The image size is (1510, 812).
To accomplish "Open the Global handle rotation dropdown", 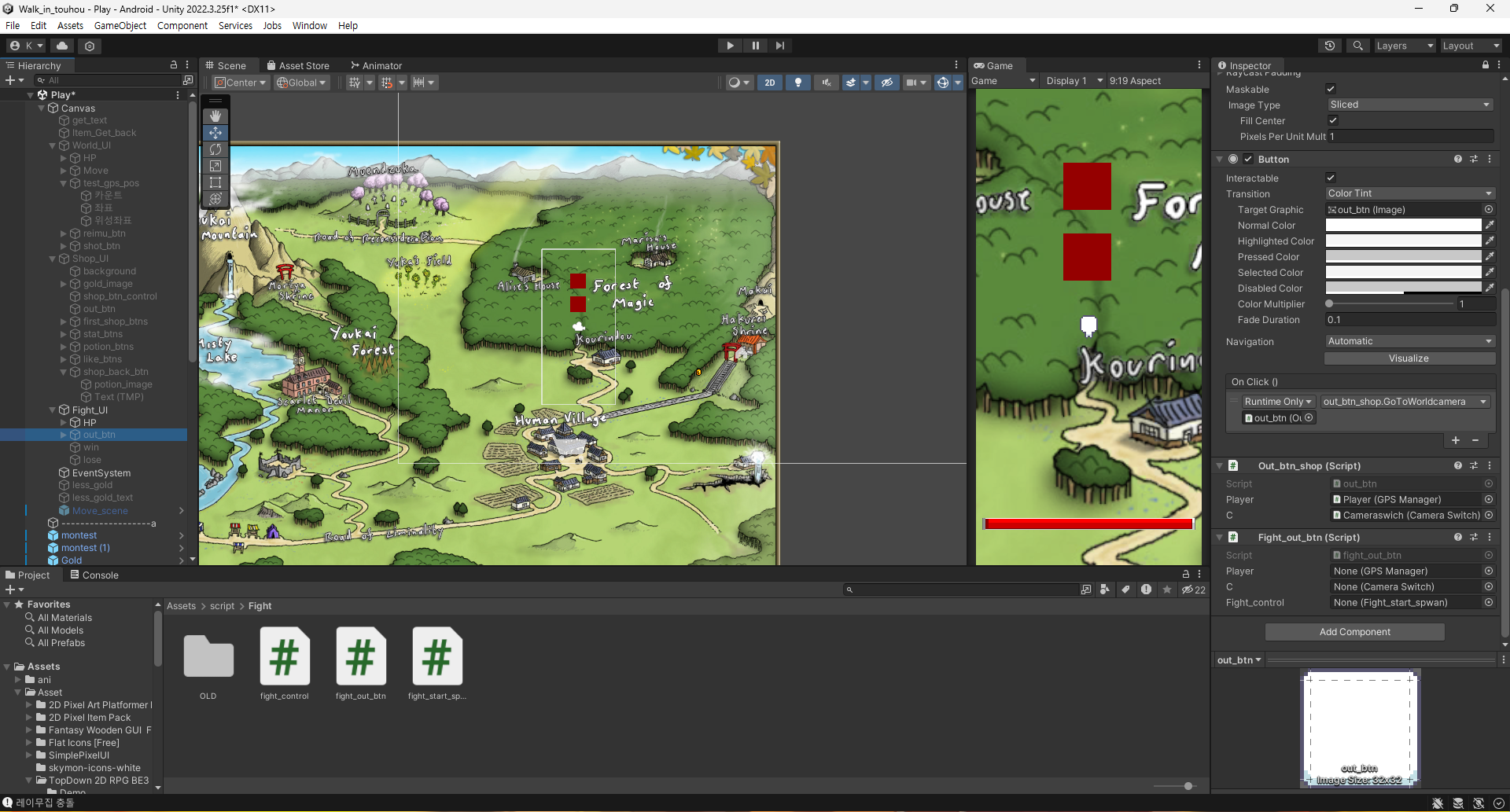I will click(301, 83).
